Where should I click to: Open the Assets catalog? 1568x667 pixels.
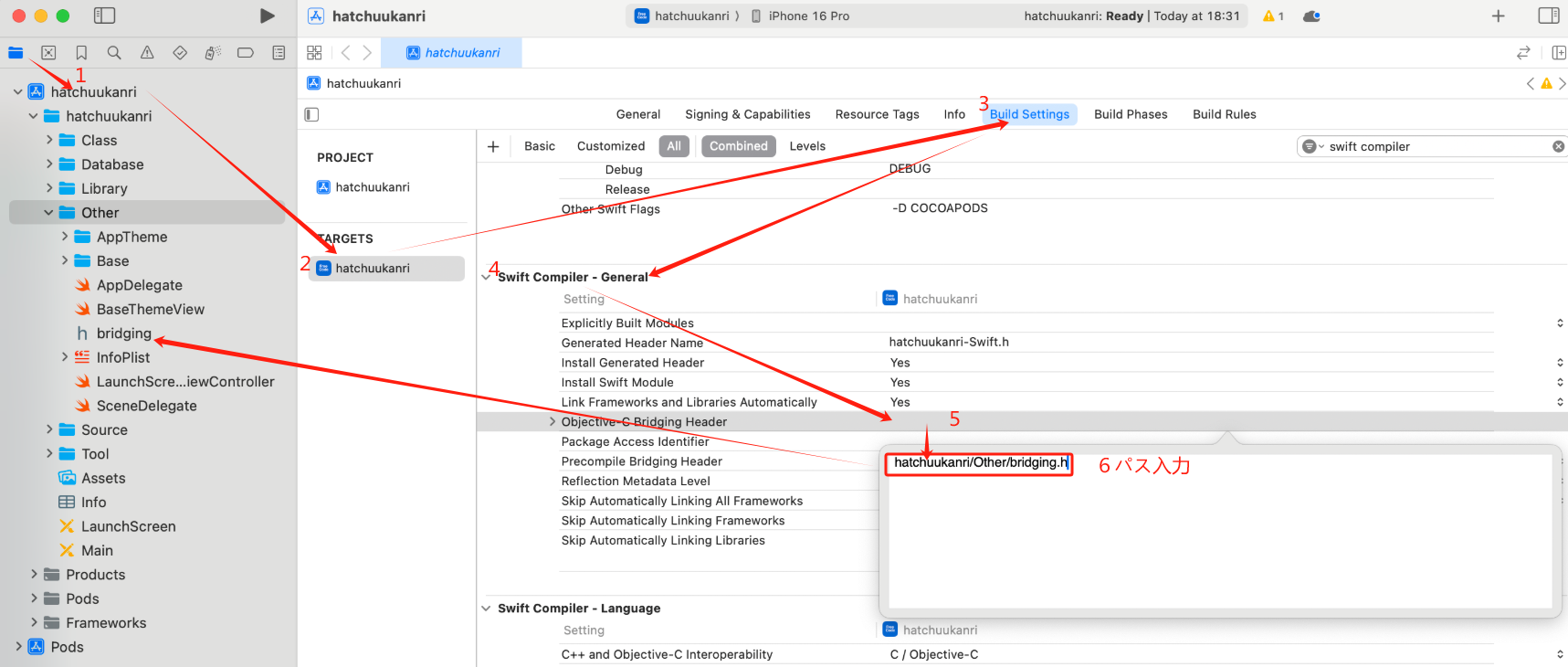tap(92, 478)
